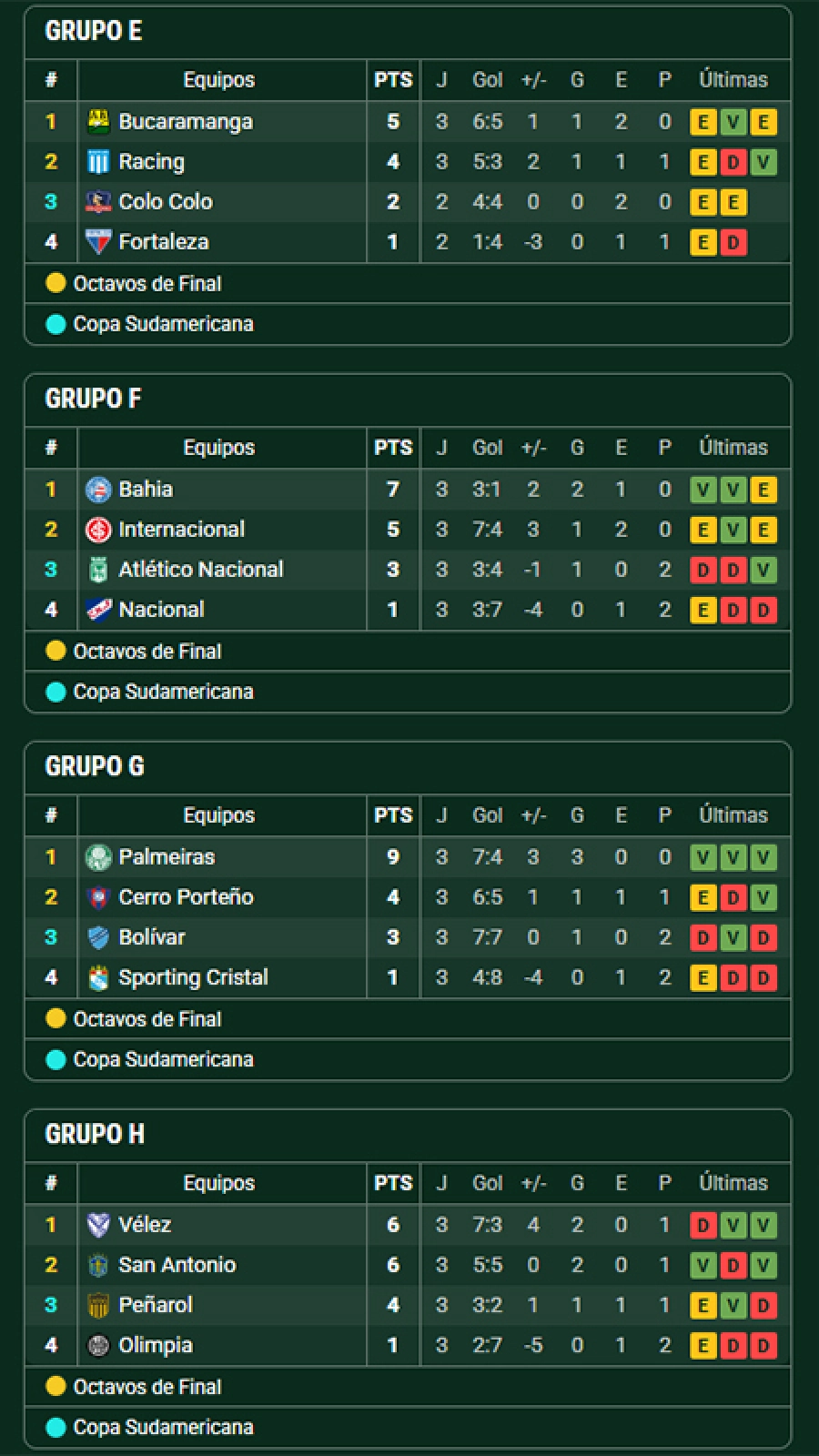Click the Colo Colo crest icon

pyautogui.click(x=98, y=202)
